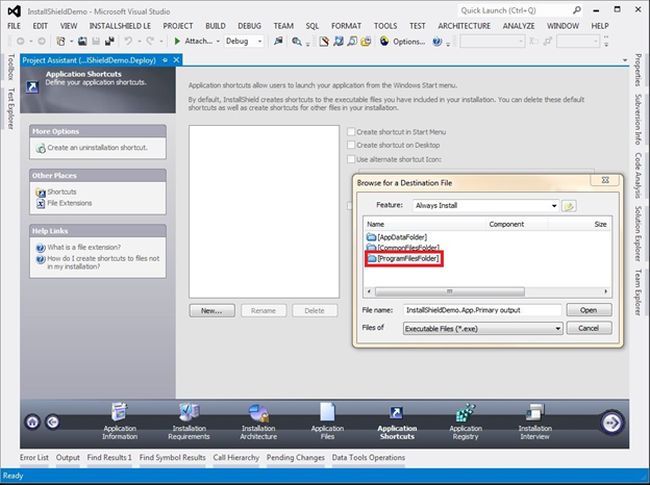The height and width of the screenshot is (485, 650).
Task: Pin the Project Assistant tab
Action: (x=165, y=60)
